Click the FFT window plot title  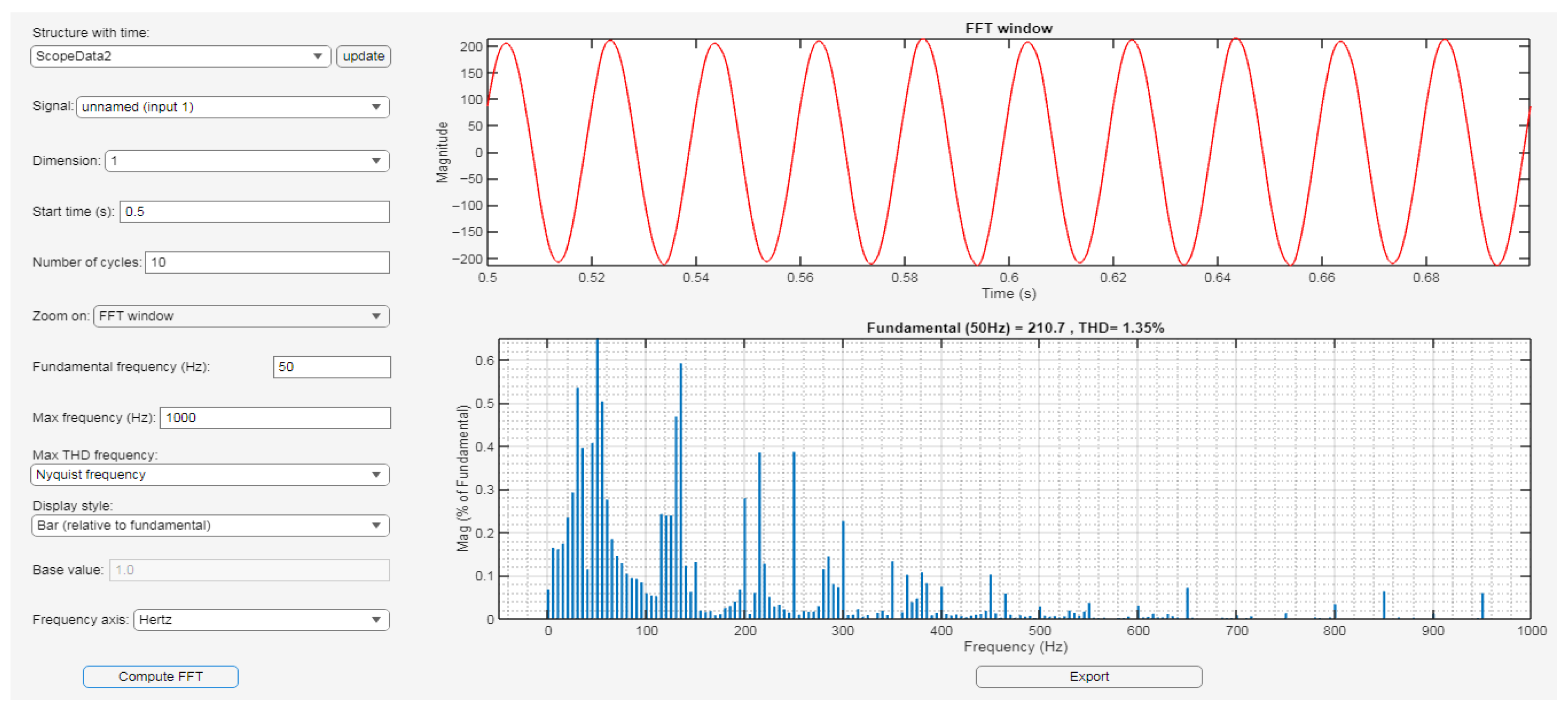1008,28
